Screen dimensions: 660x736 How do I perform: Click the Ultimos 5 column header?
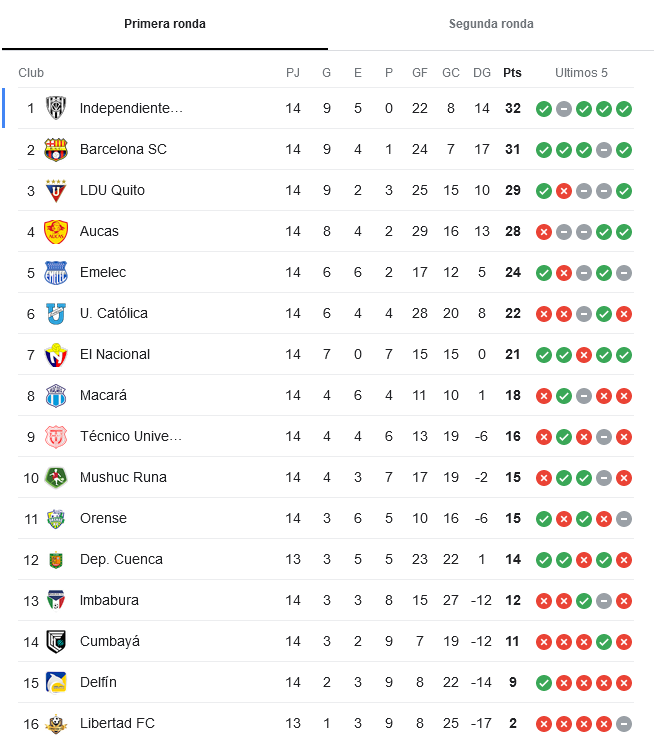(x=581, y=73)
